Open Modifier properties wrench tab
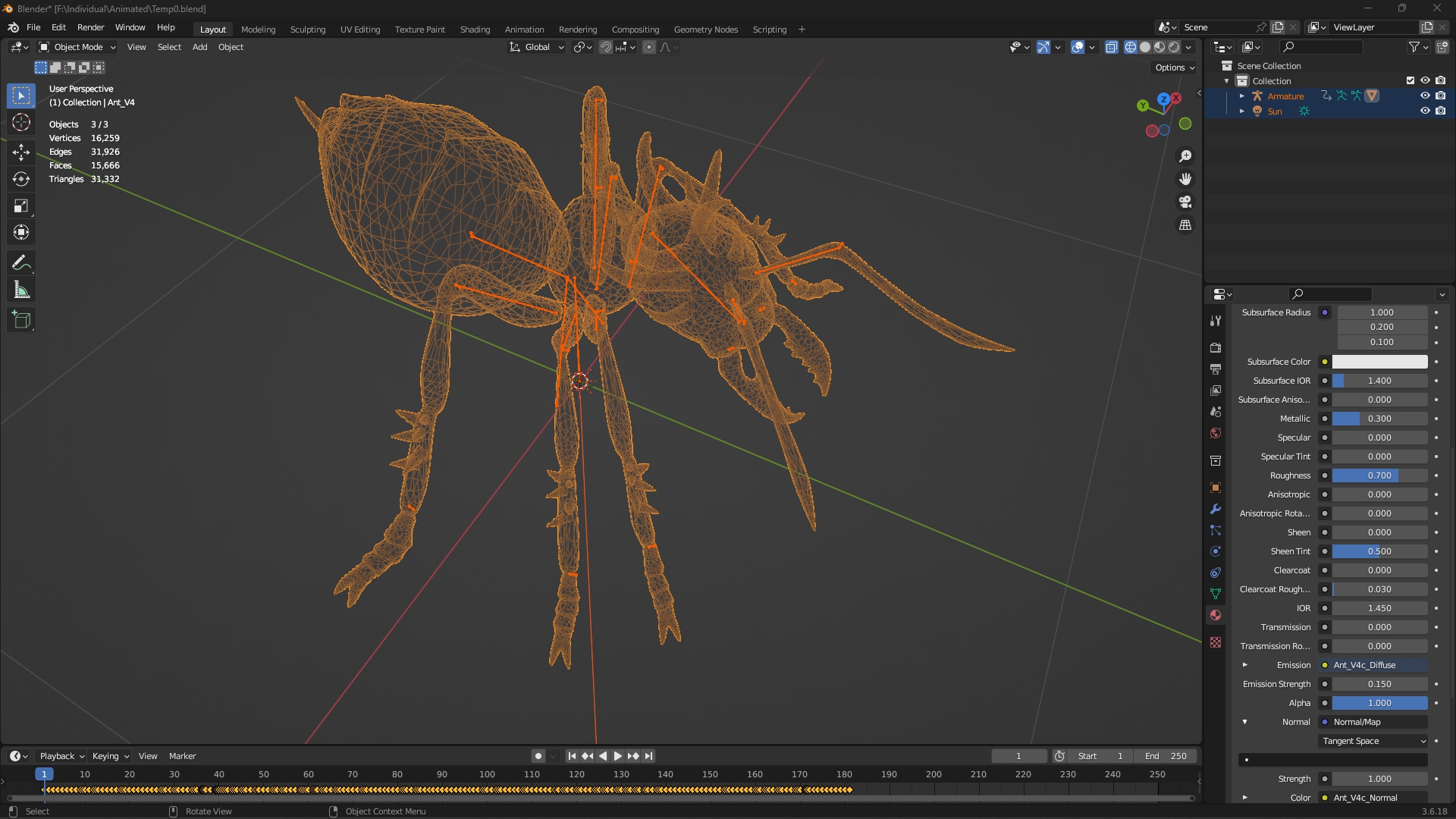This screenshot has width=1456, height=819. (x=1216, y=509)
